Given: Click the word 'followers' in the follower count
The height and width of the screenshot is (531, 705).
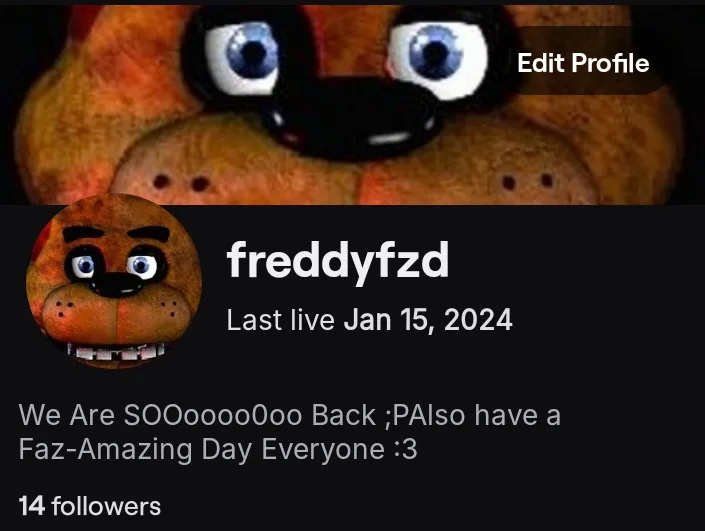Looking at the screenshot, I should click(106, 506).
